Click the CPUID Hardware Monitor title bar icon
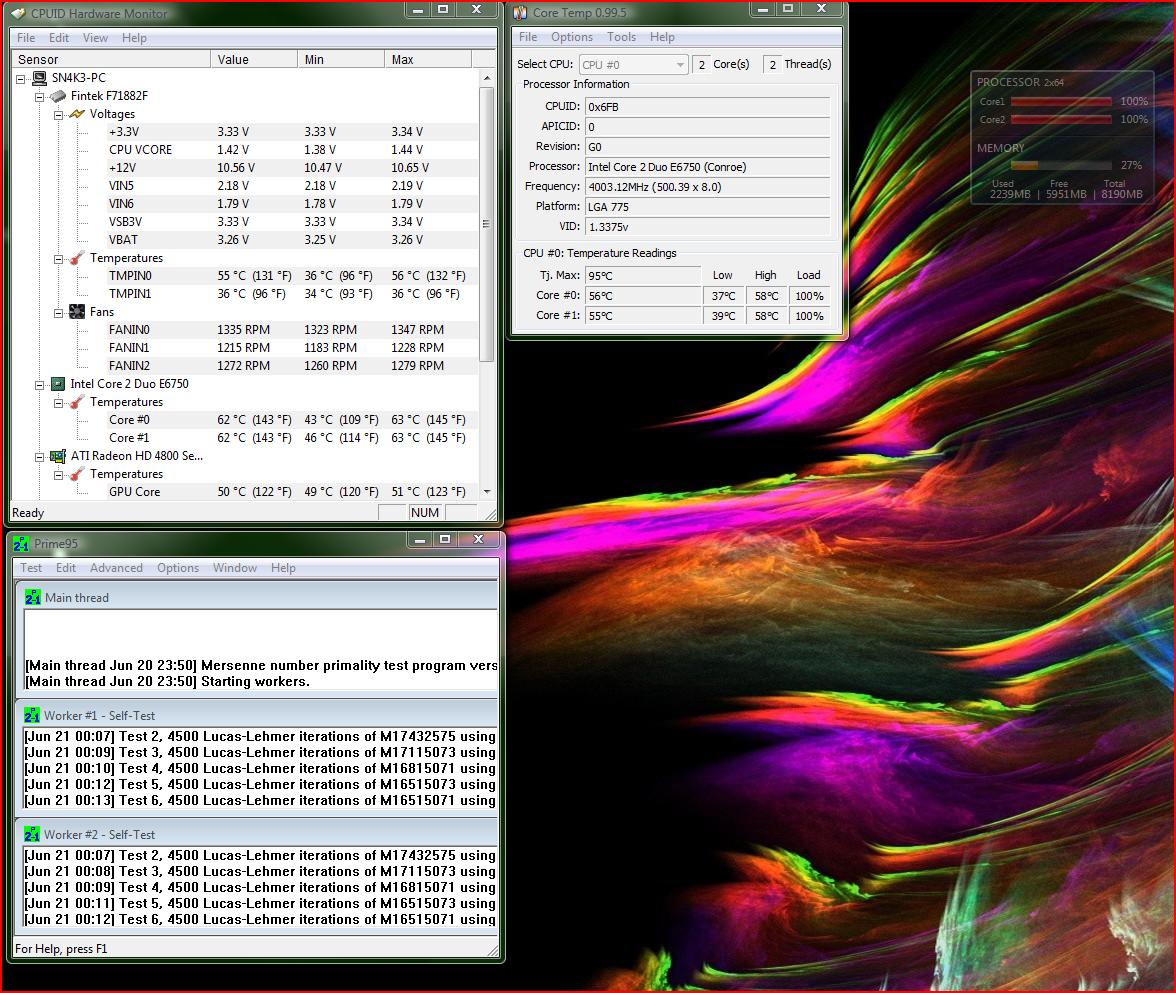Image resolution: width=1176 pixels, height=993 pixels. (x=18, y=14)
